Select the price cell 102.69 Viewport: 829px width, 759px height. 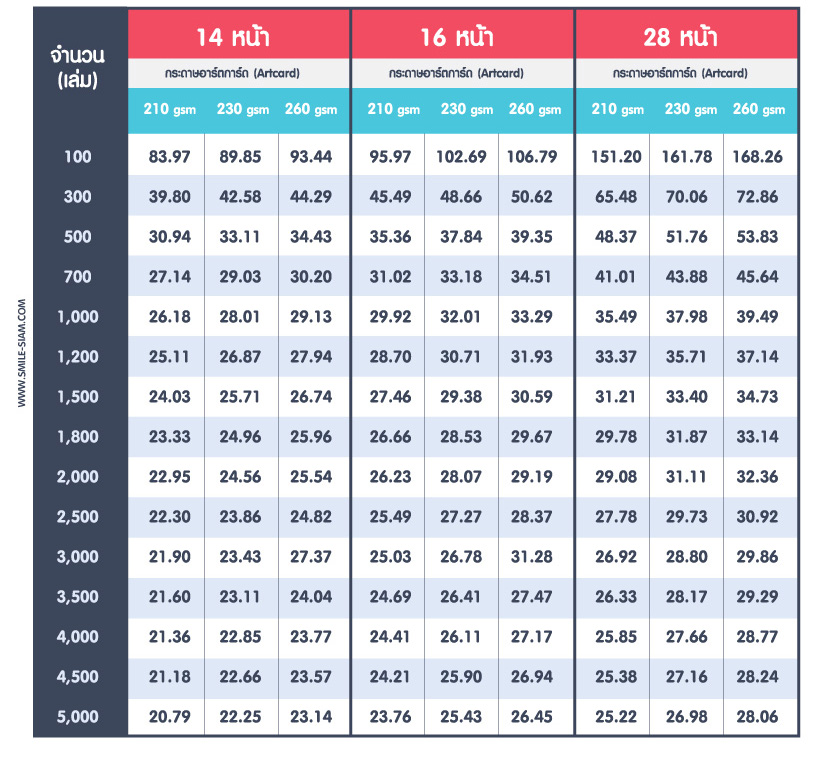click(461, 157)
